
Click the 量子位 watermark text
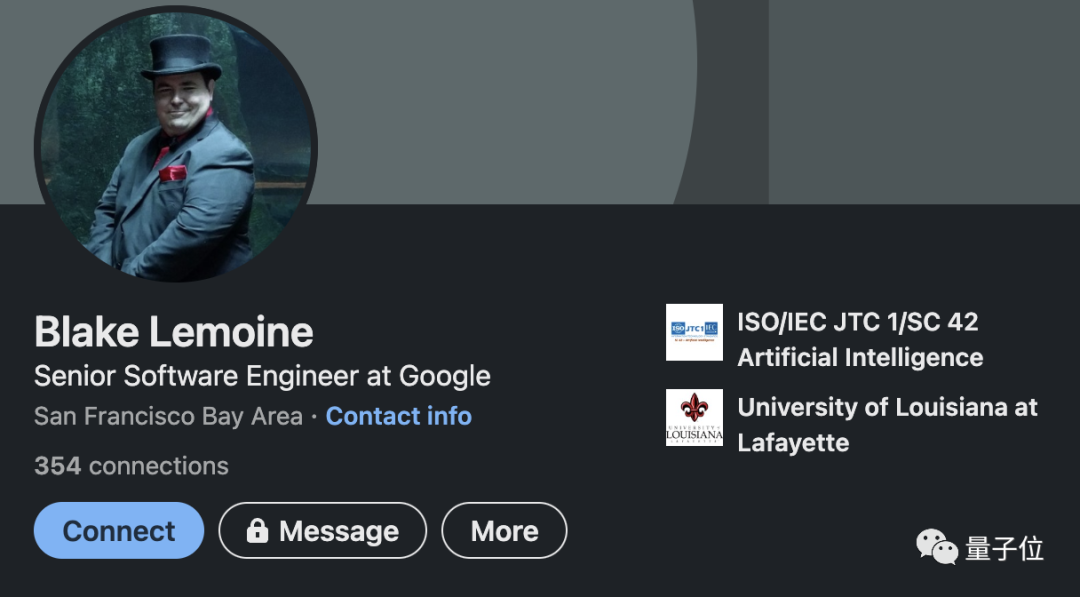point(1004,548)
